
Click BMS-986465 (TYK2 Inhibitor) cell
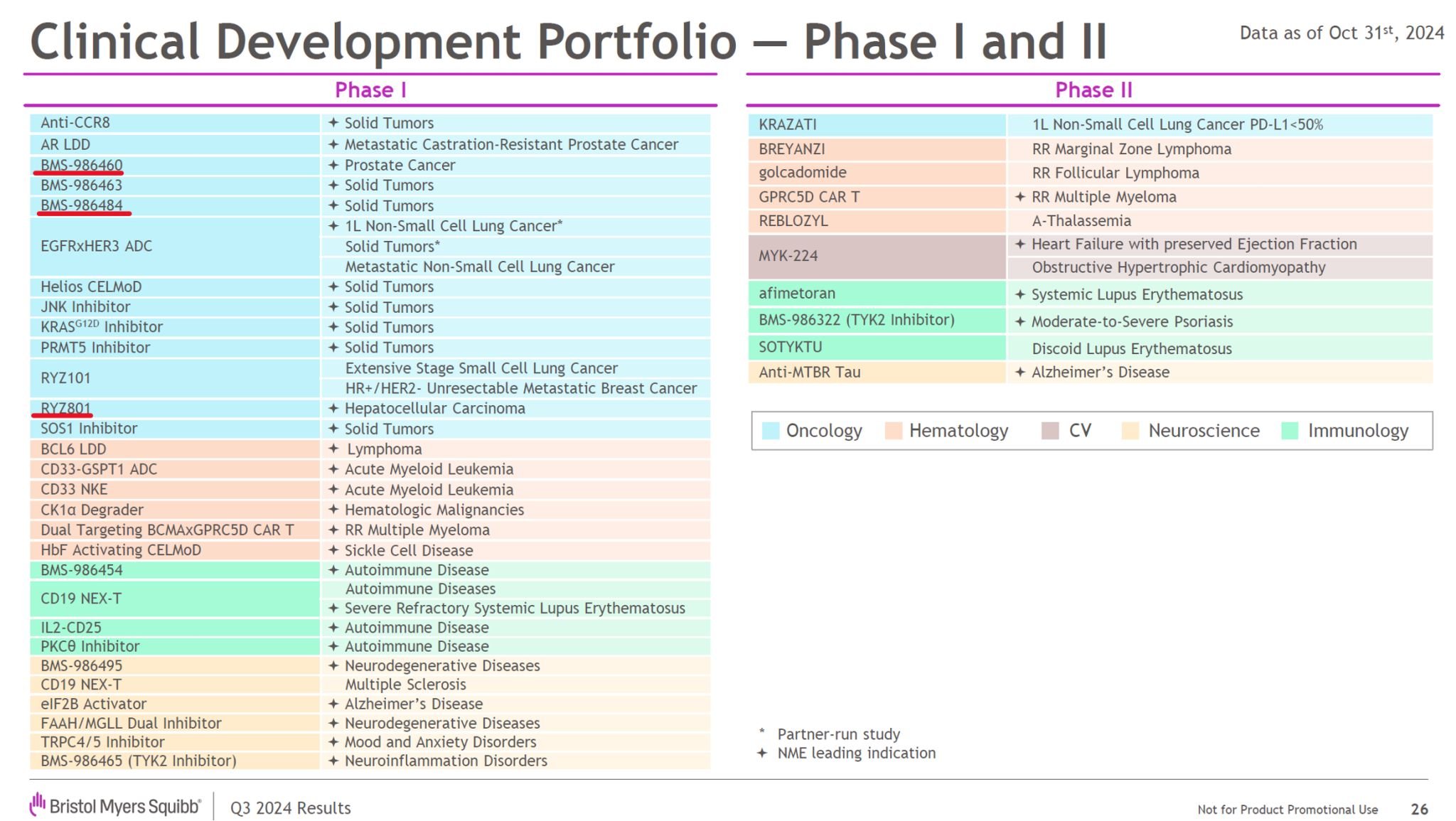coord(174,761)
